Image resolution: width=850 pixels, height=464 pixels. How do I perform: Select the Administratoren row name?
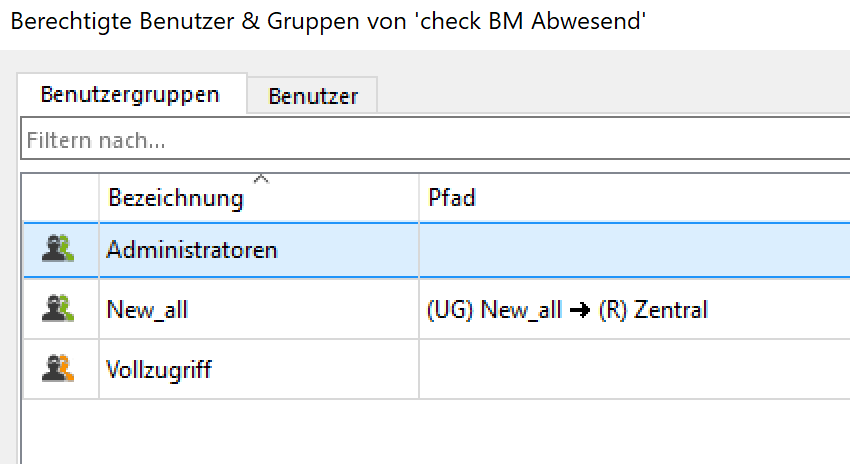191,249
